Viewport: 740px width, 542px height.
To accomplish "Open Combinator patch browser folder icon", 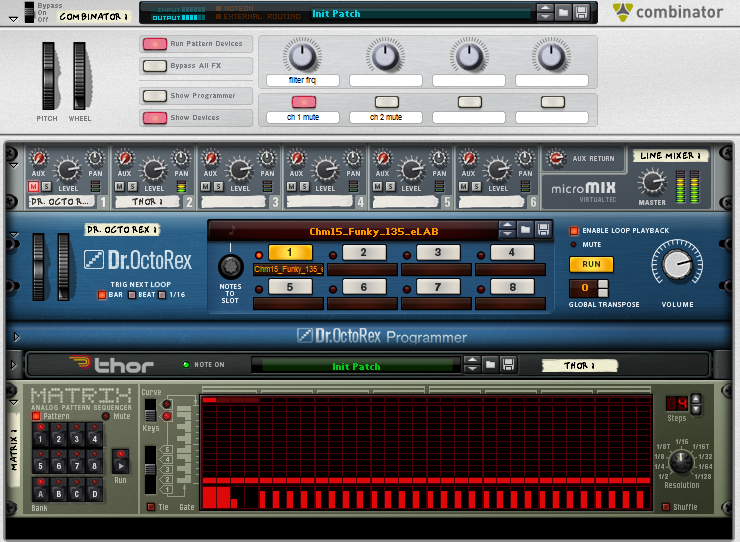I will [563, 12].
